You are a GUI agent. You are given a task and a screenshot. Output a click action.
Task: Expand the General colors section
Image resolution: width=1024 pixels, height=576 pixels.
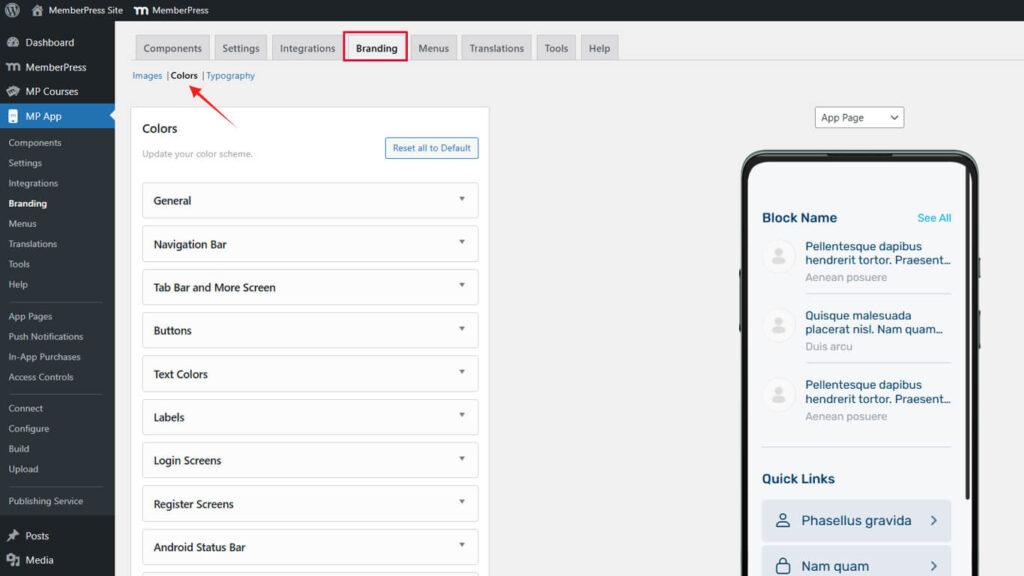tap(310, 200)
